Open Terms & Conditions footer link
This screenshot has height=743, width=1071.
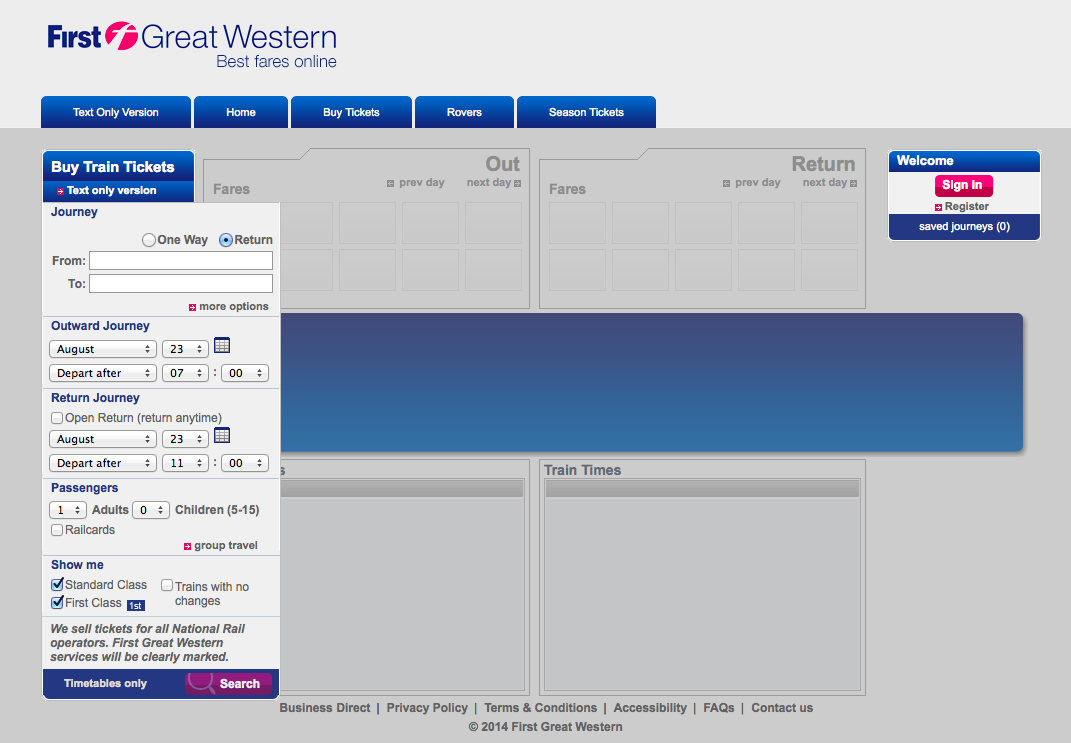coord(540,708)
